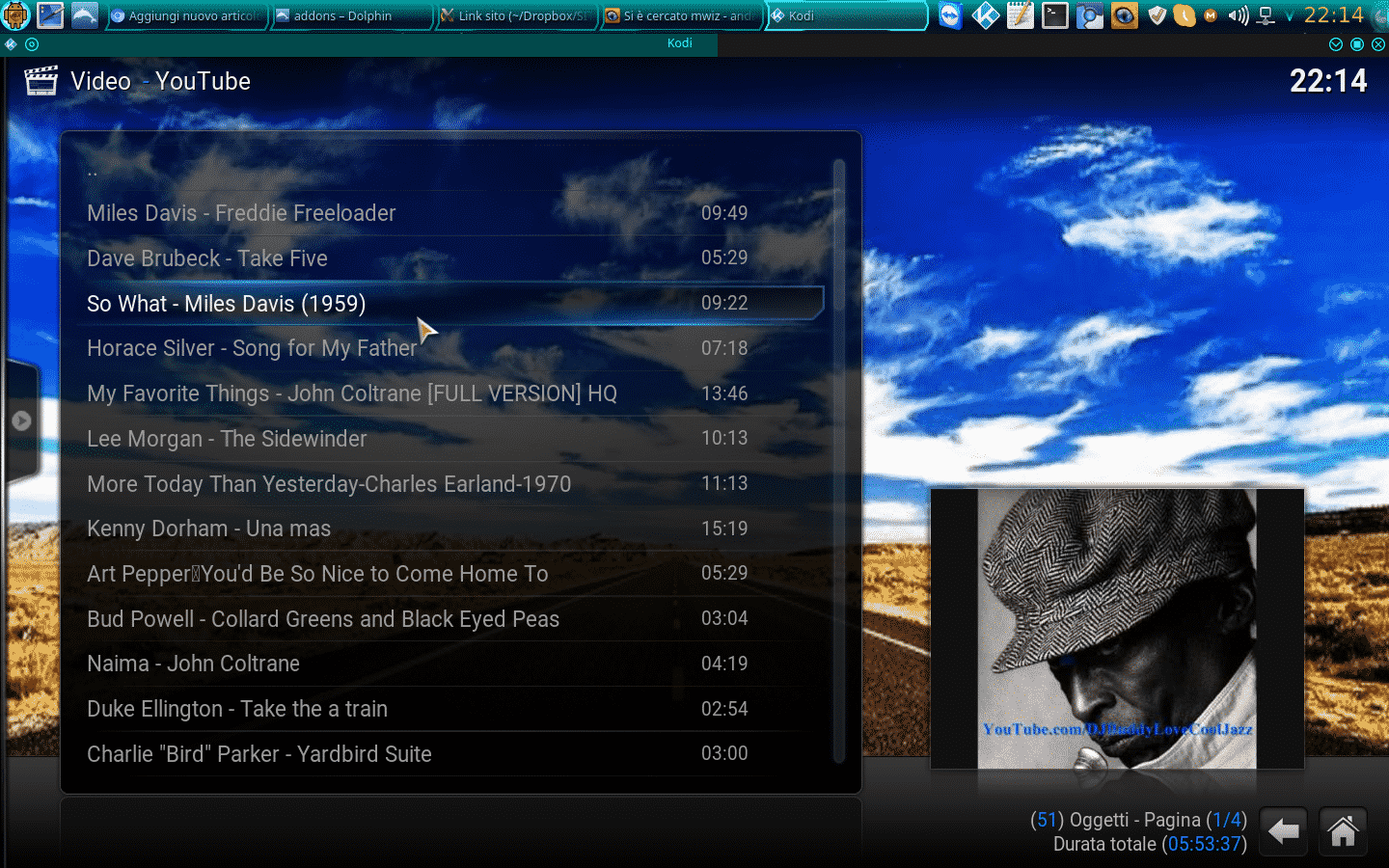Screen dimensions: 1389x868
Task: Open the round orange M tray icon
Action: click(1211, 15)
